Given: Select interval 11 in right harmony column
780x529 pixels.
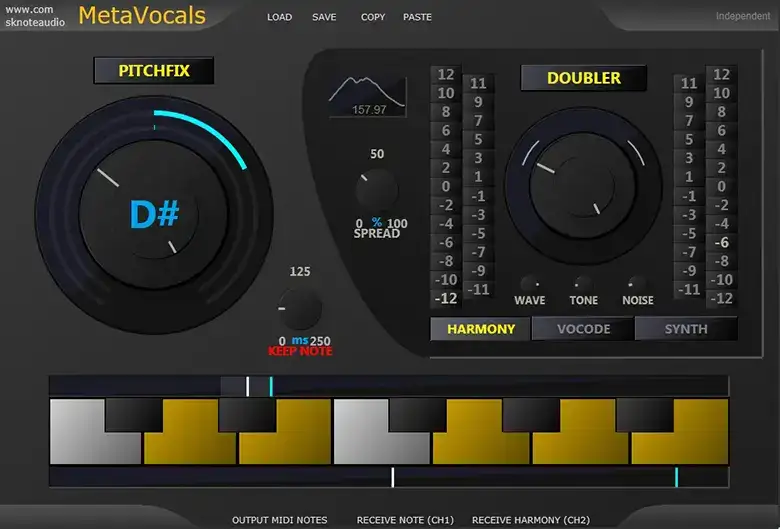Looking at the screenshot, I should (x=689, y=83).
